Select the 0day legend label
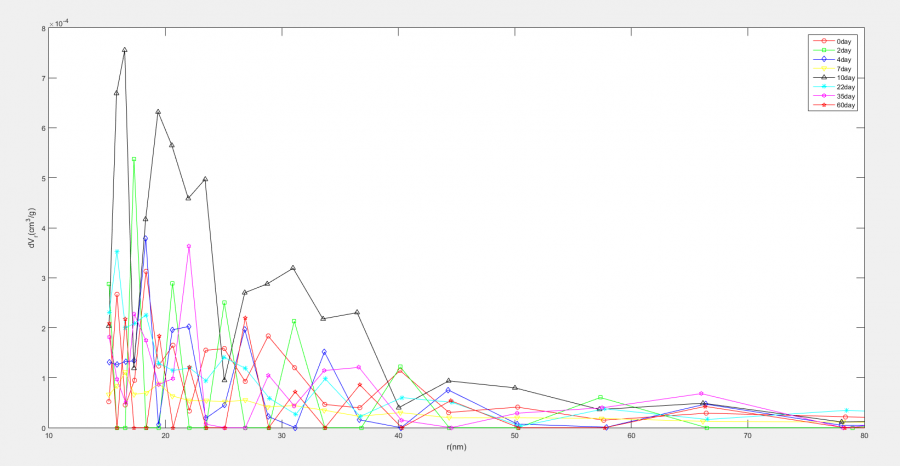900x466 pixels. tap(843, 41)
